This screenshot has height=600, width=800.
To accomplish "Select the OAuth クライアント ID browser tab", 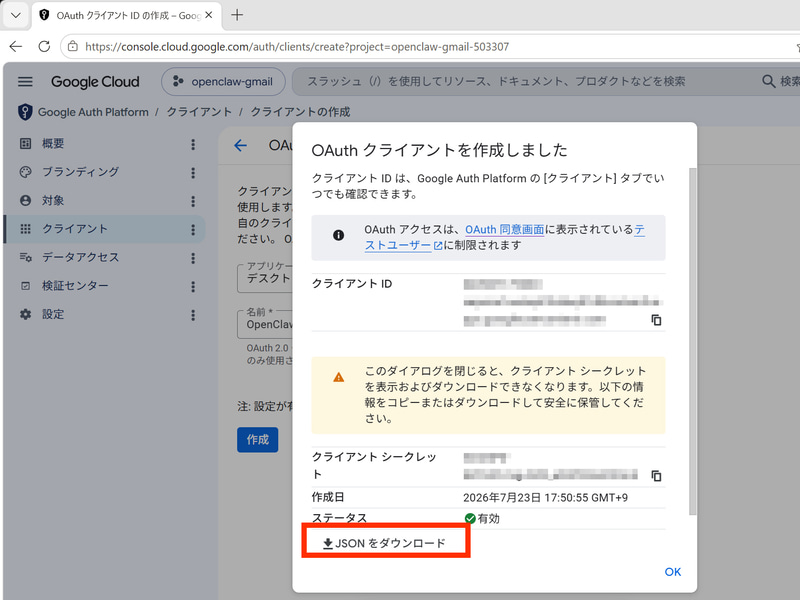I will 128,16.
